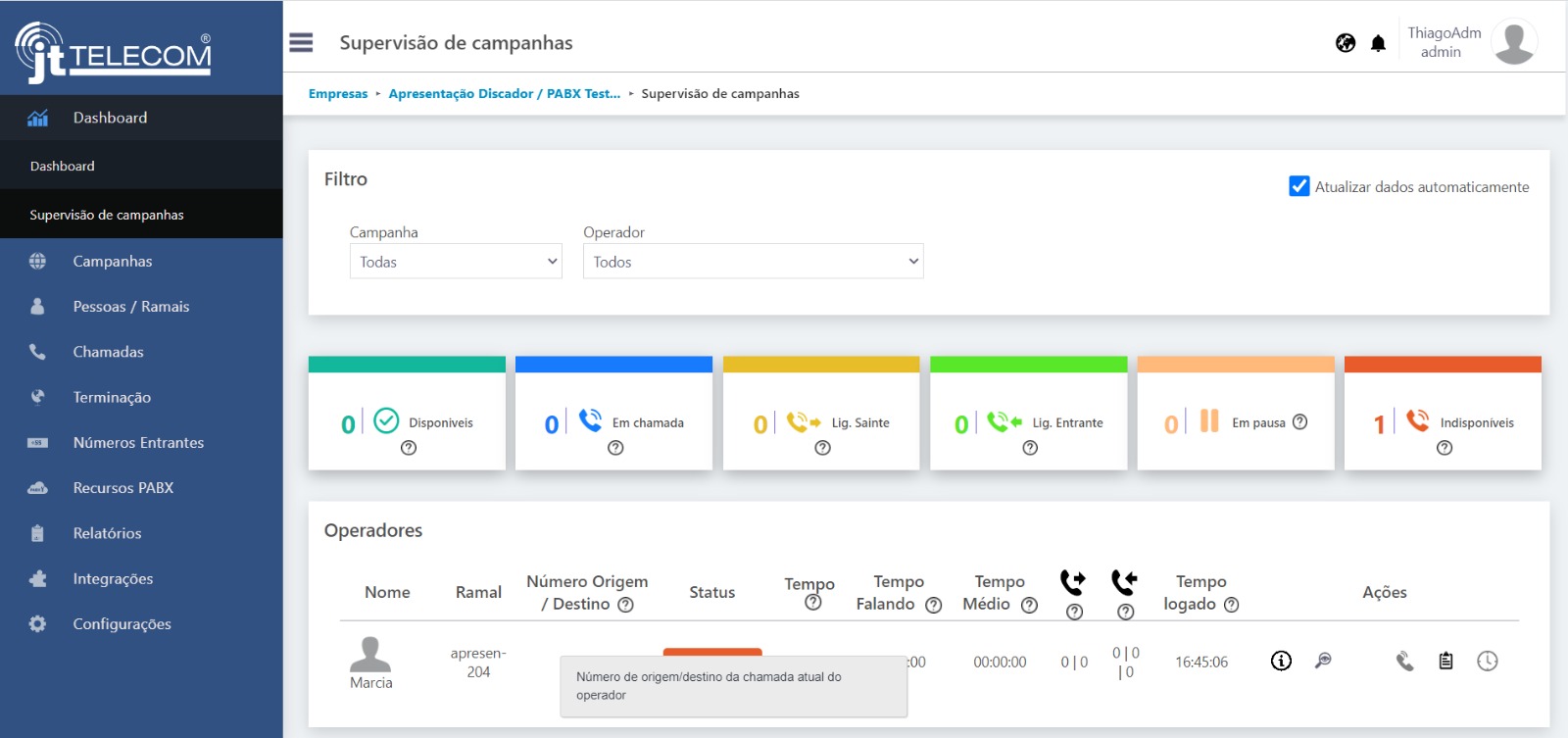Click the Indisponíveis count of 1
Viewport: 1568px width, 738px height.
[x=1379, y=423]
